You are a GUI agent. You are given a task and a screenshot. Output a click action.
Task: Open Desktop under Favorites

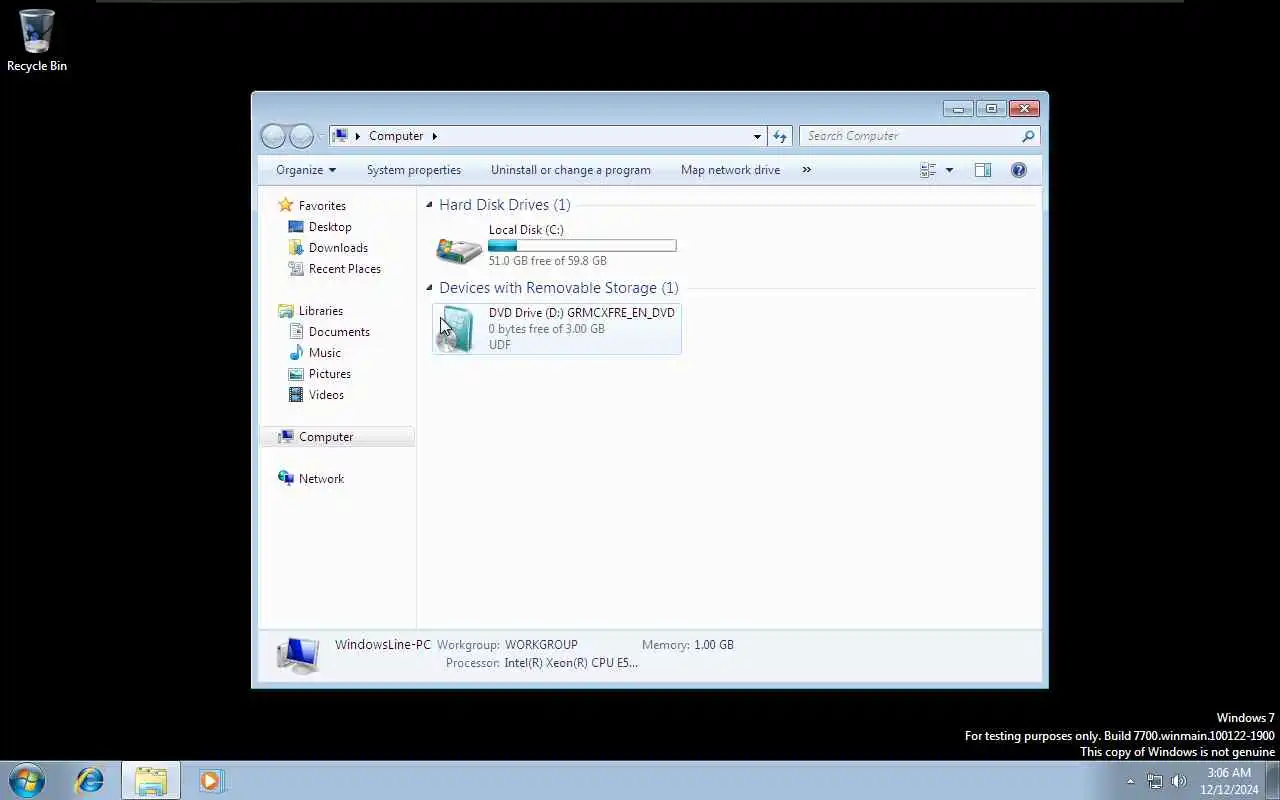tap(330, 227)
